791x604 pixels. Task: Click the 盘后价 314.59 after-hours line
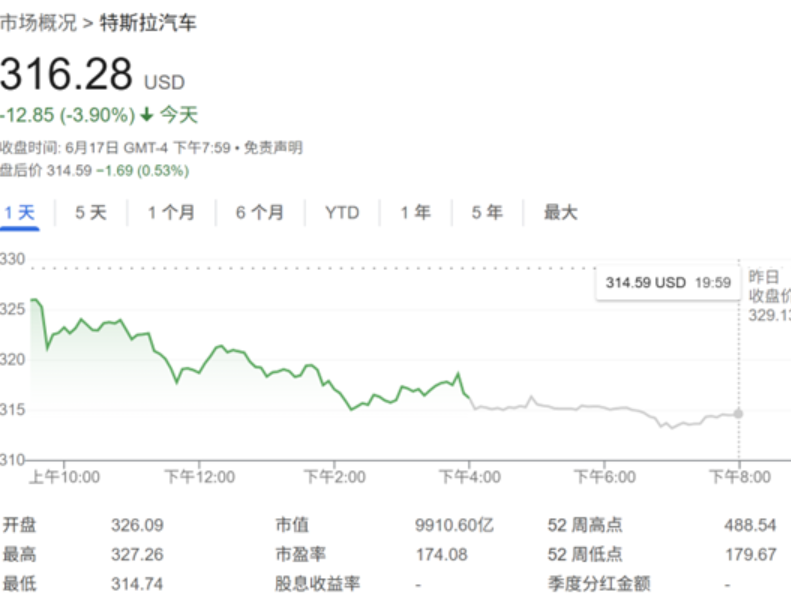tap(94, 171)
